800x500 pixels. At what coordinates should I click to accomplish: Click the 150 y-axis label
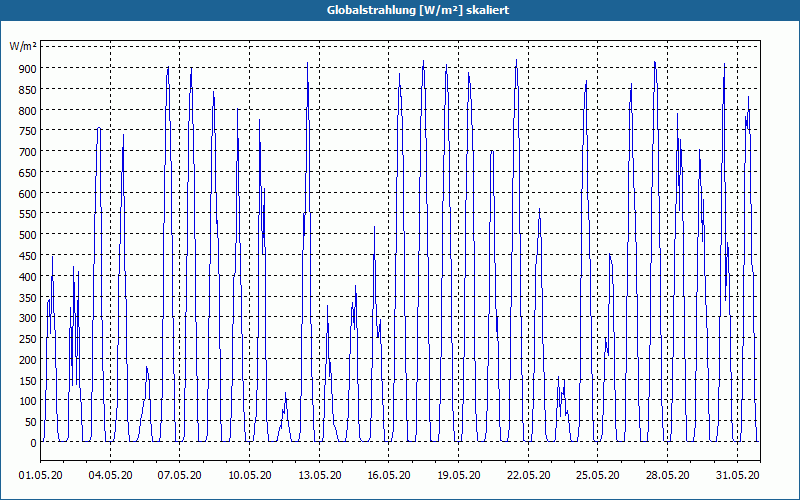coord(28,380)
